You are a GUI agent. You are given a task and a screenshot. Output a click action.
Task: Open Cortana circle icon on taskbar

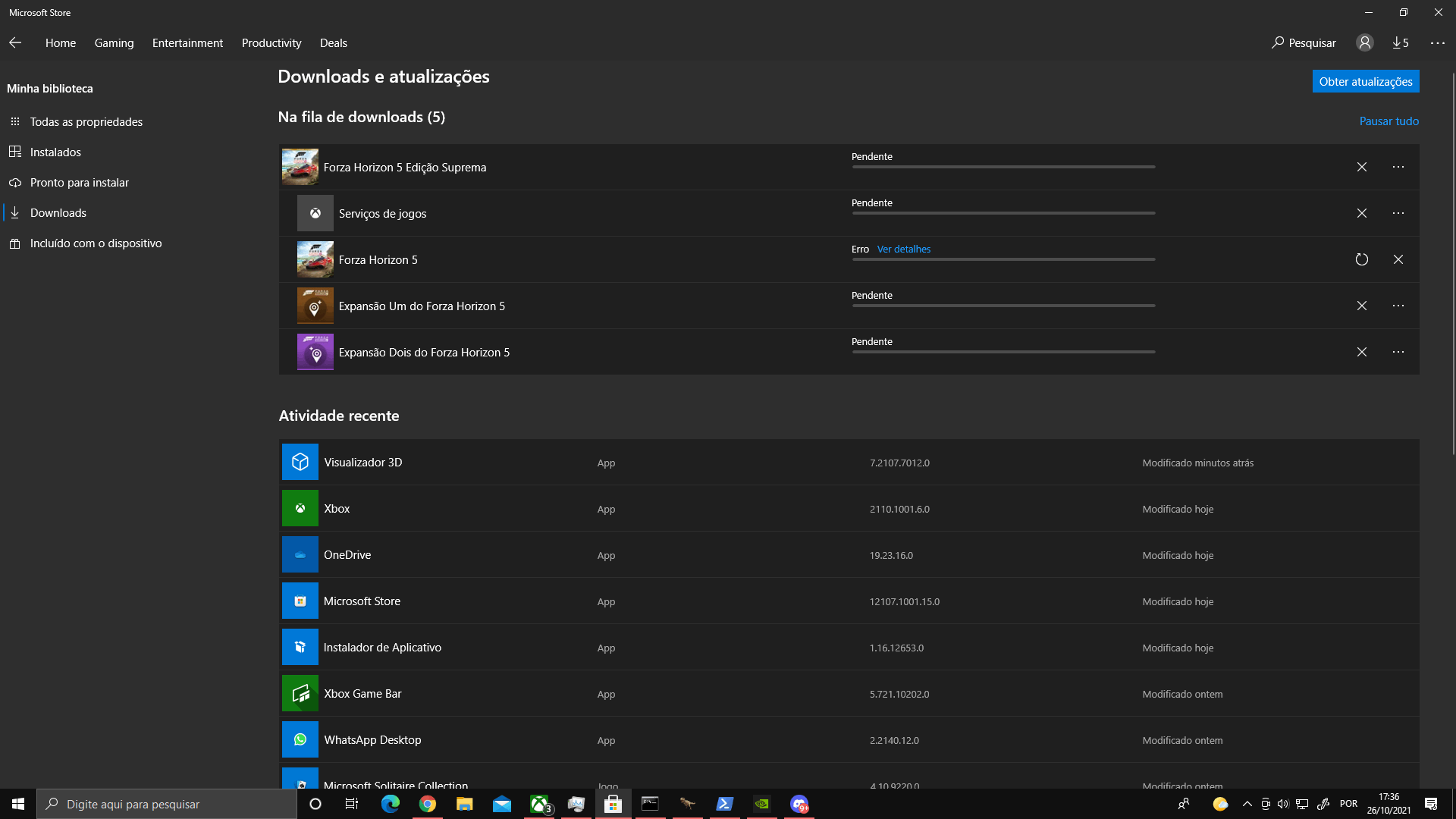(x=315, y=804)
